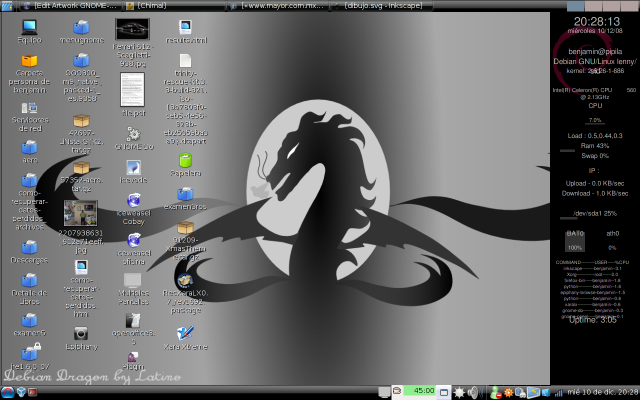Open the panel clock mié 10 de dic

click(603, 392)
